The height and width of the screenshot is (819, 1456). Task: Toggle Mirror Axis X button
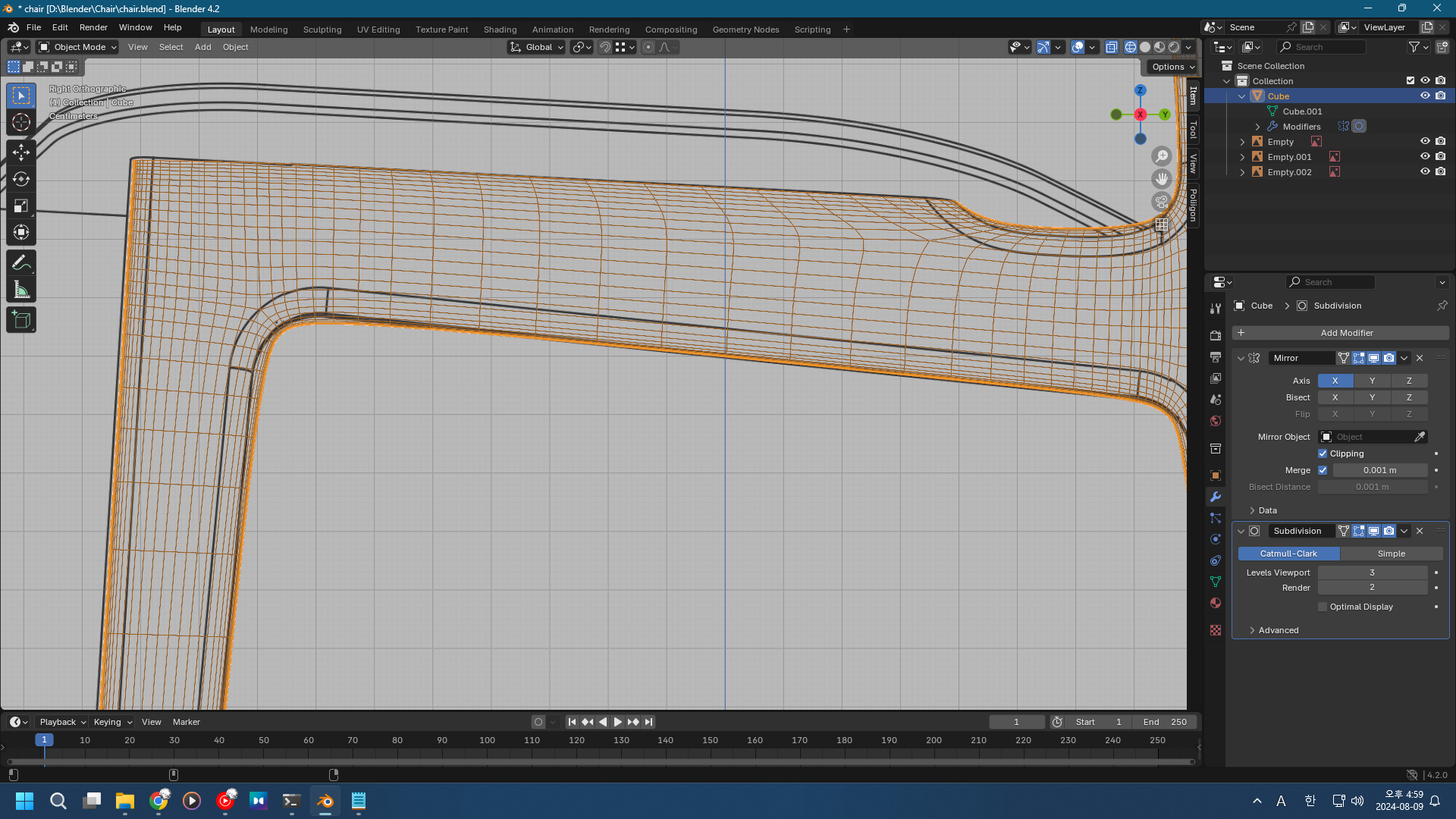[x=1335, y=381]
